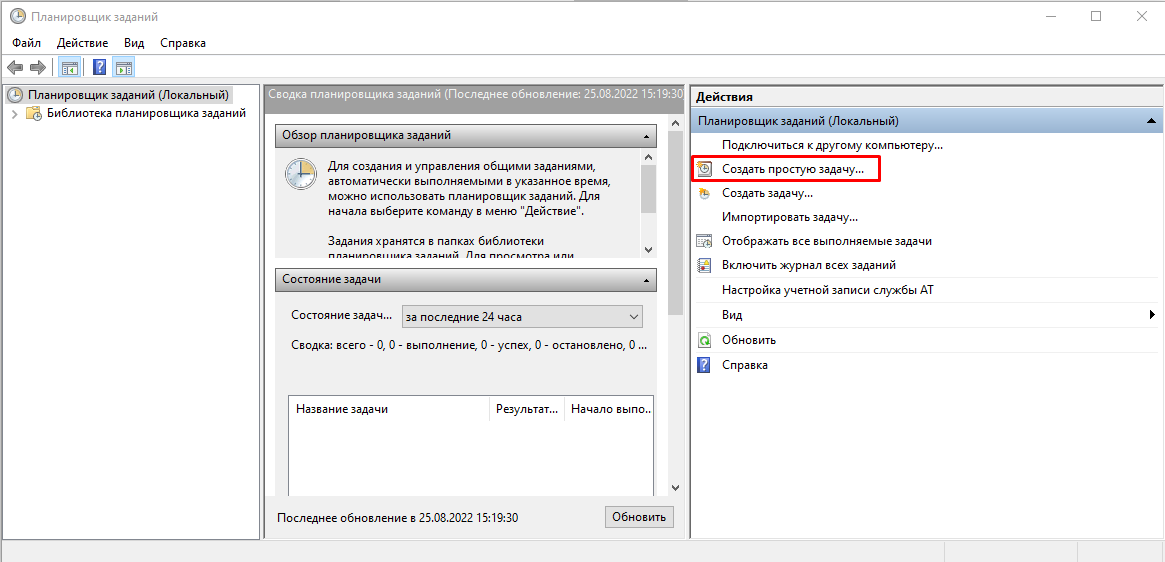Open the Файл menu
The height and width of the screenshot is (562, 1165).
pos(27,43)
